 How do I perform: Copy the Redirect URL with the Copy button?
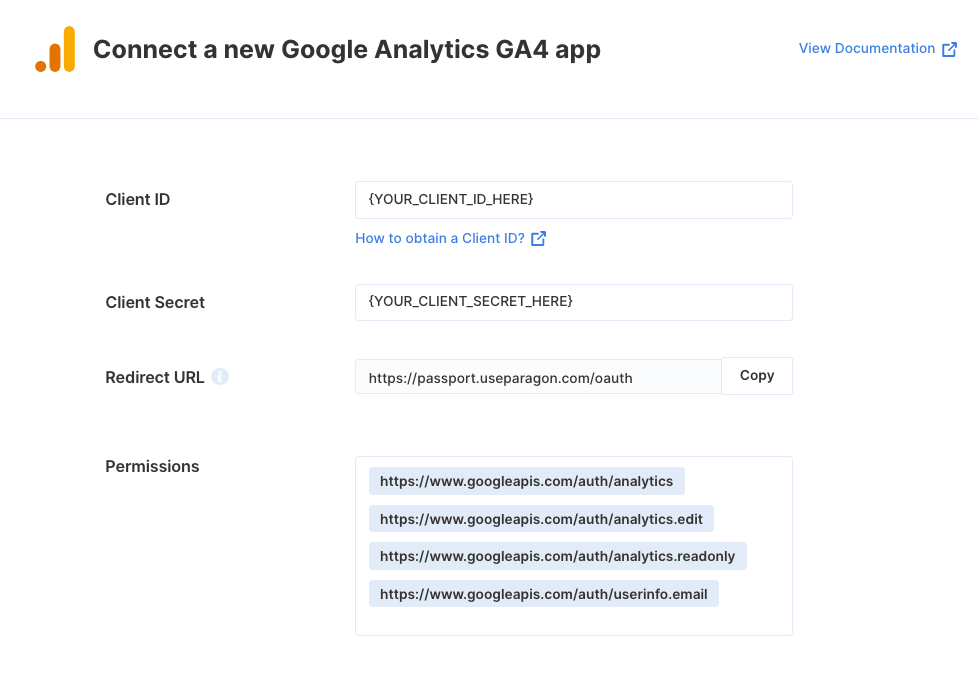(757, 376)
